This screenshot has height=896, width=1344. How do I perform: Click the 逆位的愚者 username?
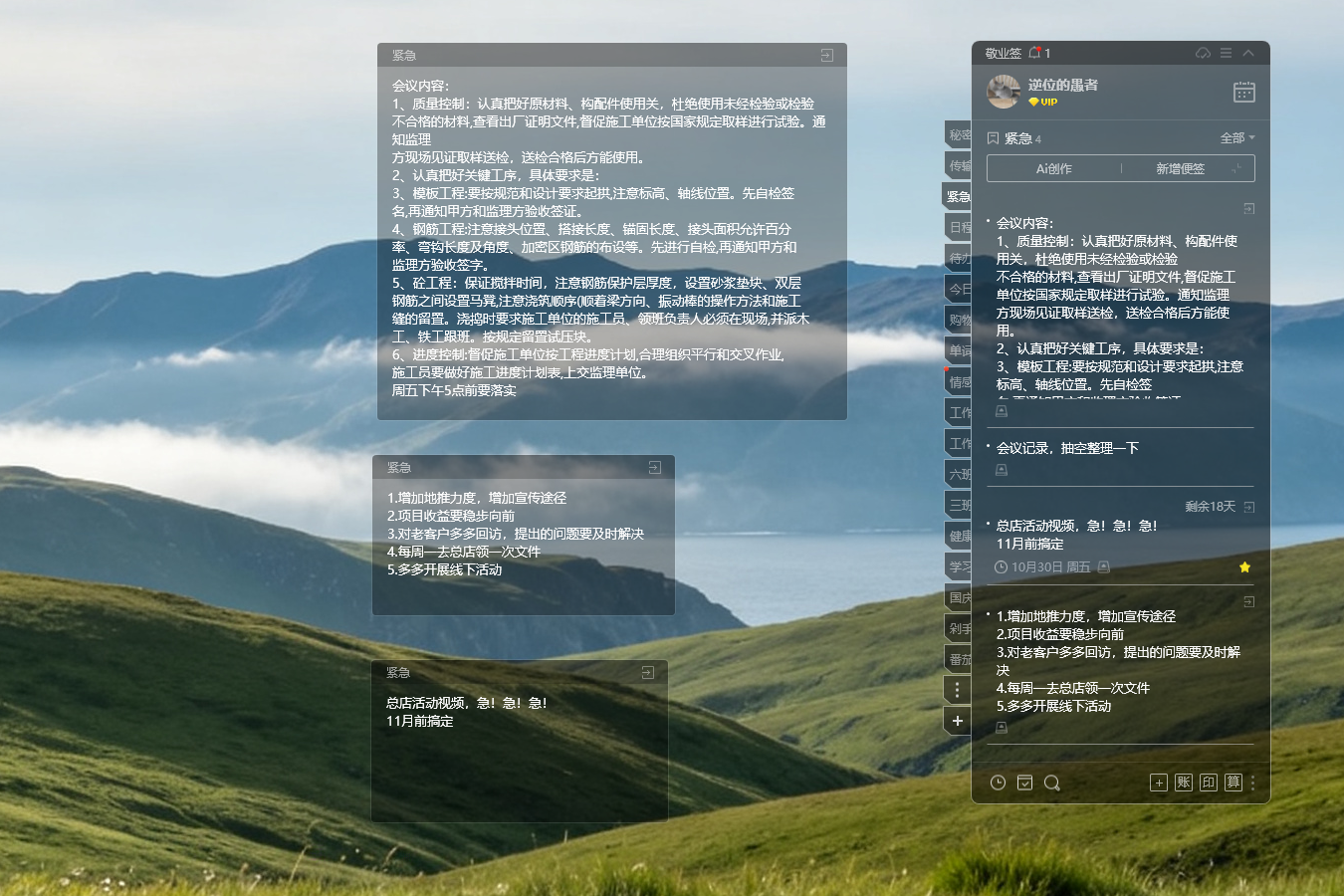coord(1063,85)
